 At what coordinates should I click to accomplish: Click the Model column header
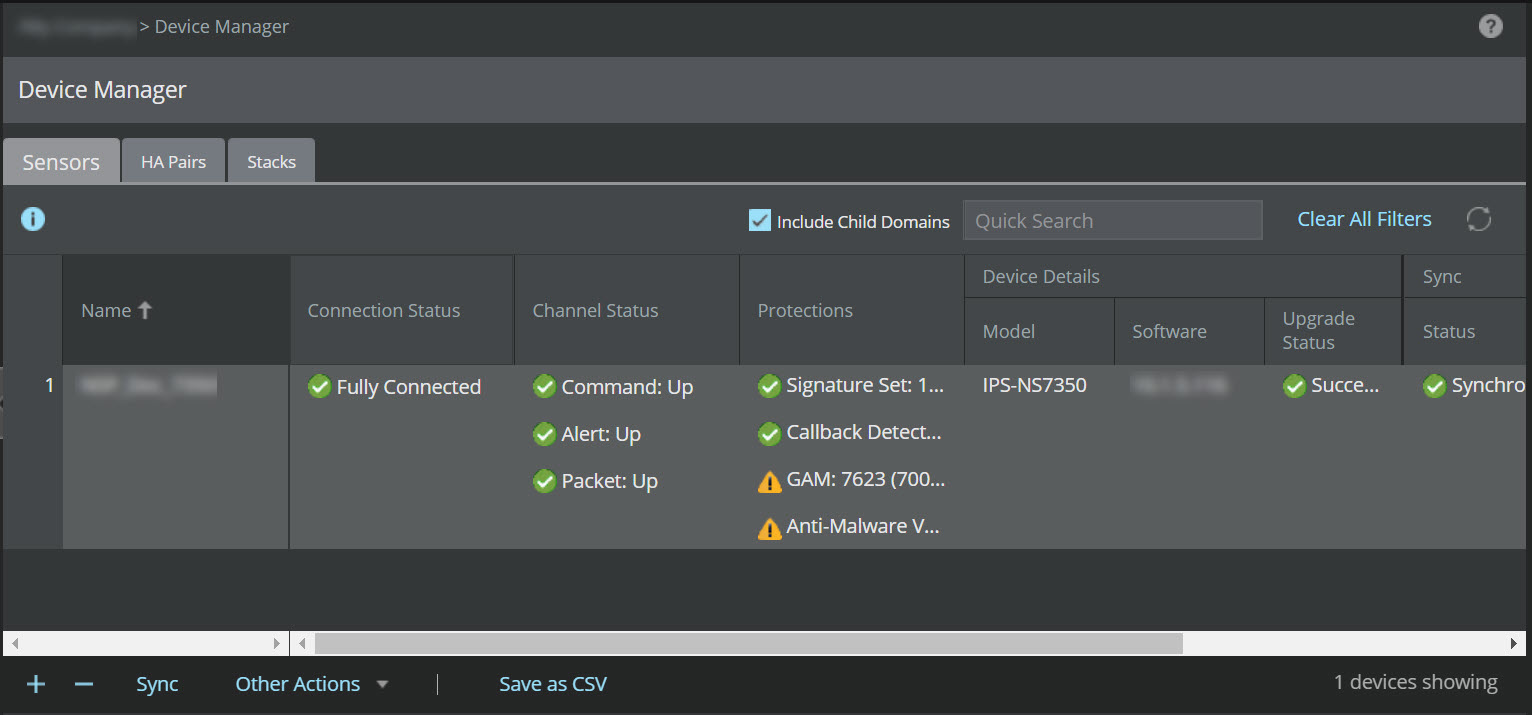tap(1039, 331)
